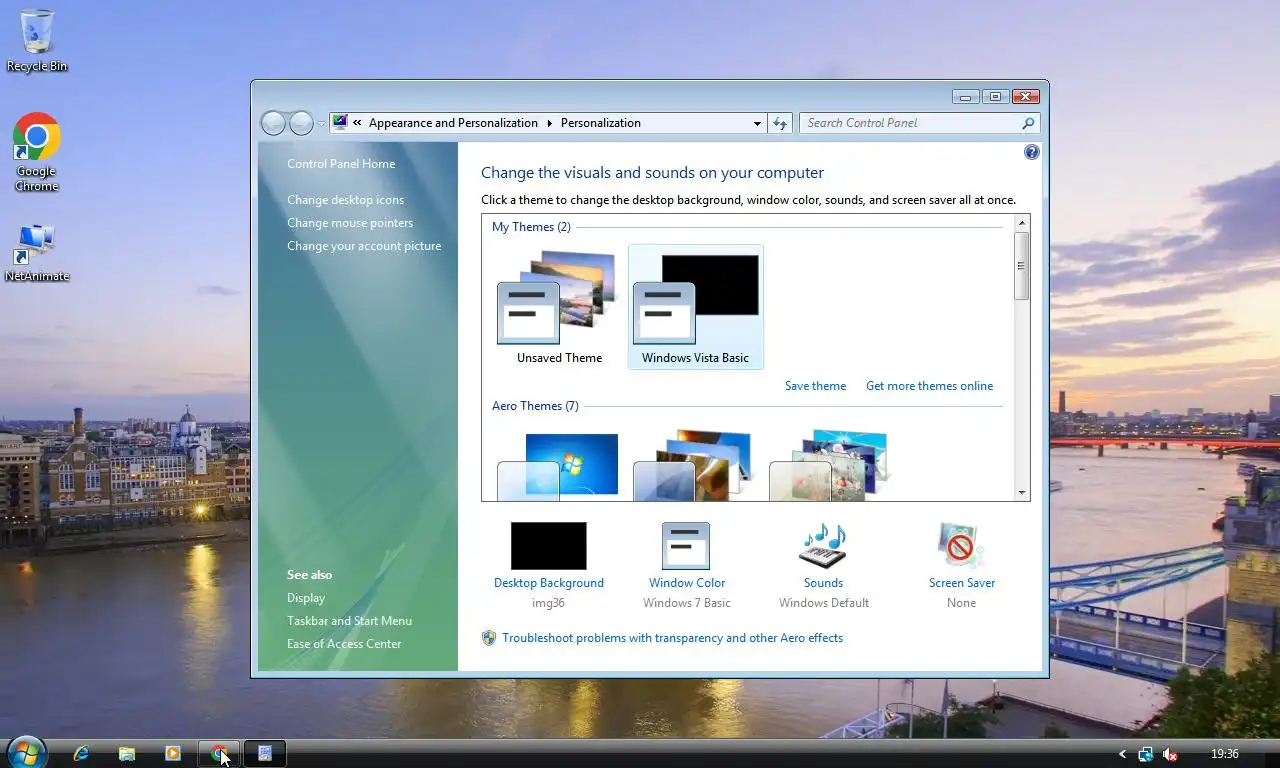This screenshot has height=768, width=1280.
Task: Open Control Panel Home
Action: click(x=341, y=164)
